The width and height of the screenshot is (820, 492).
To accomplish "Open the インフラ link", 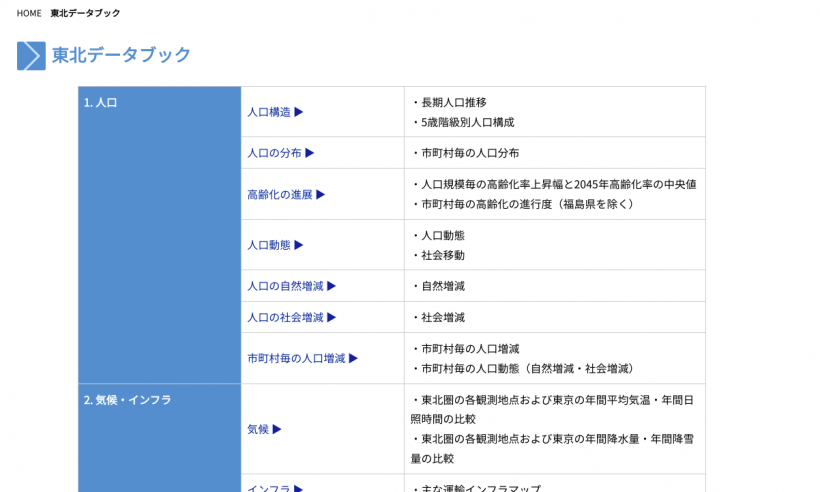I will [x=275, y=488].
